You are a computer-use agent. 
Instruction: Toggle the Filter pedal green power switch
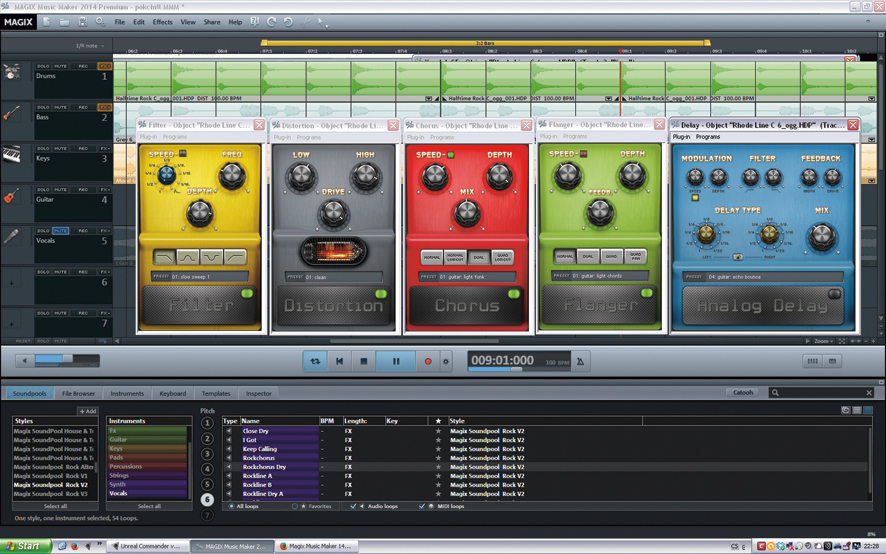[247, 293]
